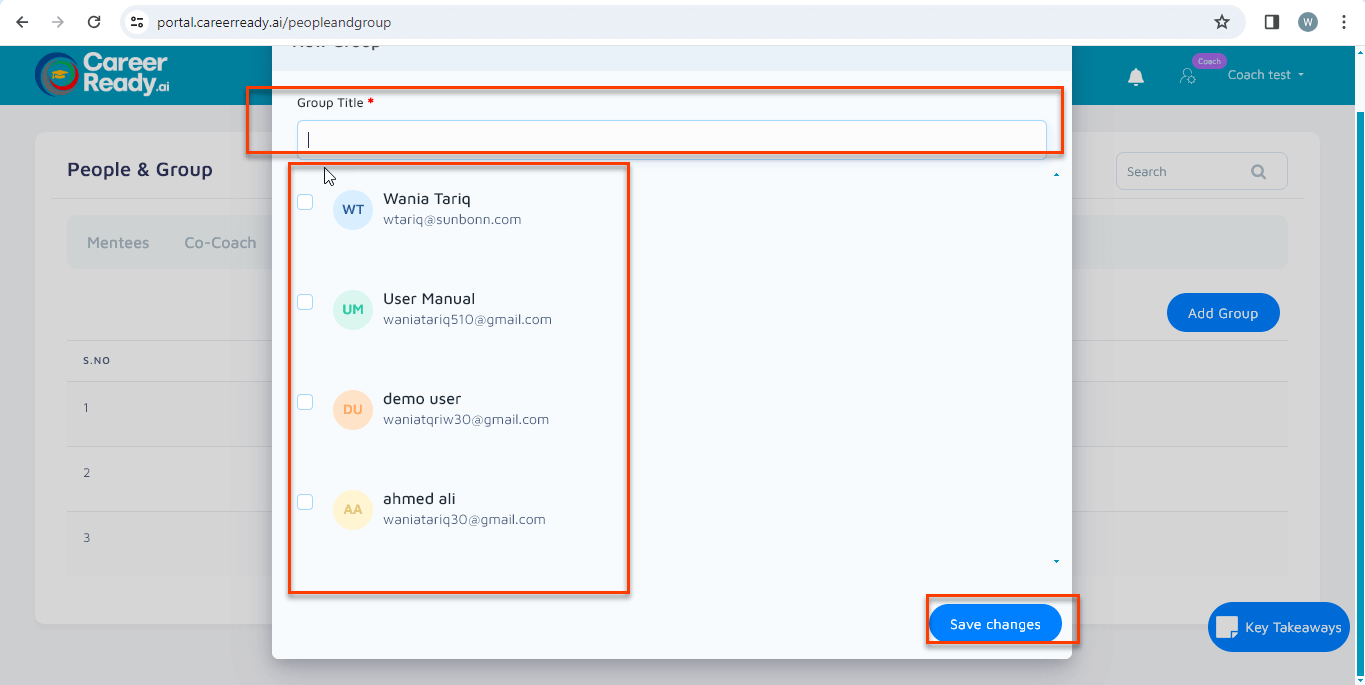Focus the Group Title input field
Viewport: 1365px width, 685px height.
(x=671, y=140)
